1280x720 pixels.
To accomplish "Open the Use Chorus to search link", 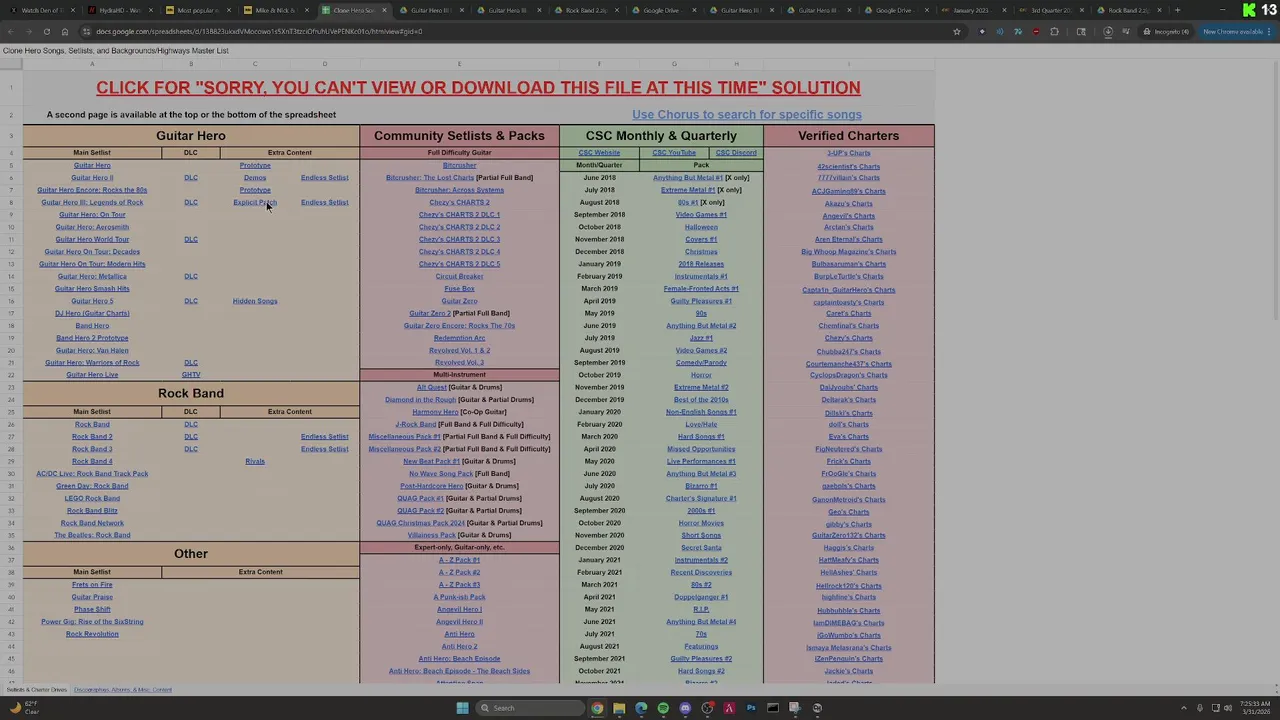I will (x=746, y=115).
